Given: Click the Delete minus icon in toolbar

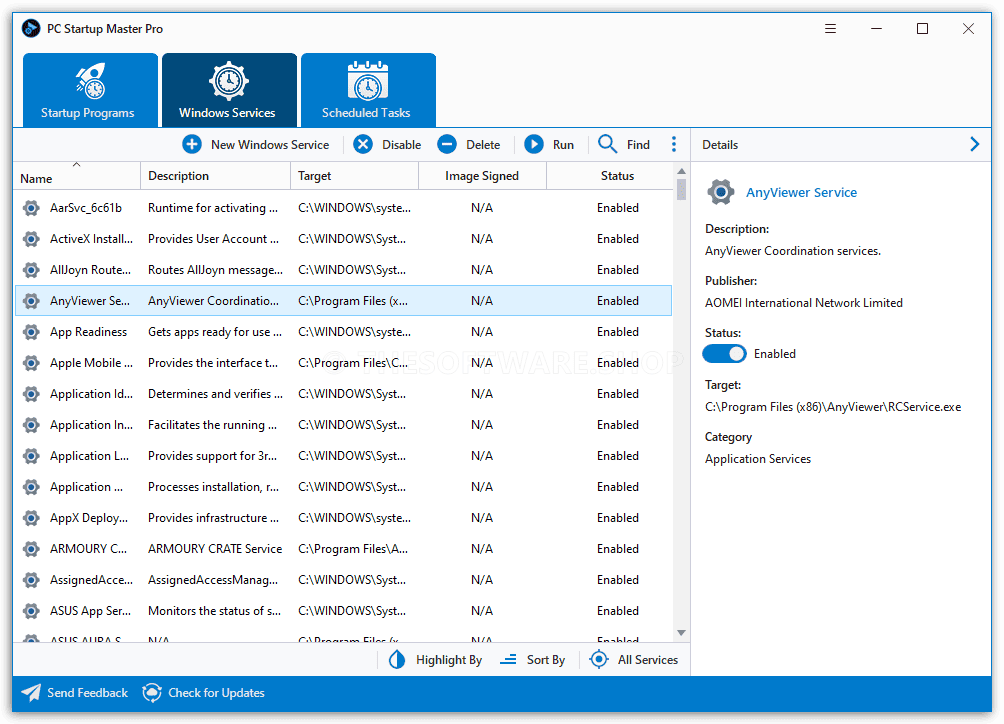Looking at the screenshot, I should point(447,145).
